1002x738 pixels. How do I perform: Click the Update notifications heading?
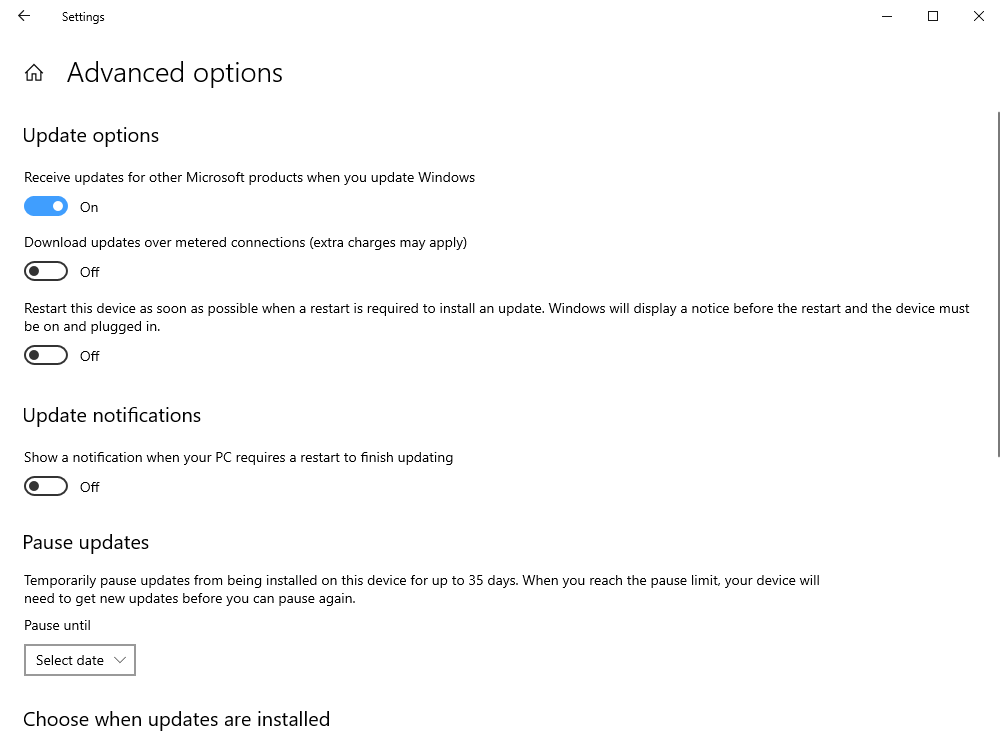(x=112, y=416)
